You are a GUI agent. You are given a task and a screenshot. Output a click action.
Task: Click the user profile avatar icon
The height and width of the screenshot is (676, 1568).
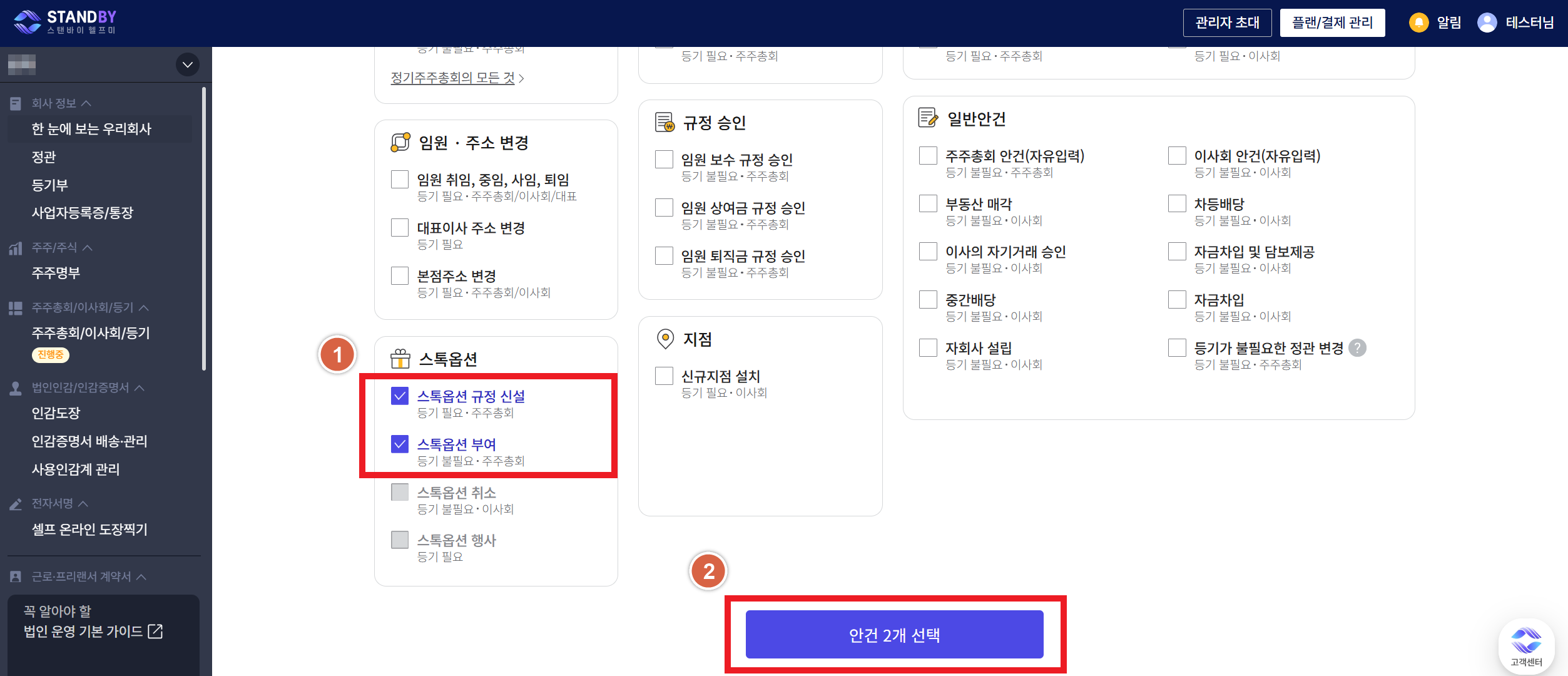(x=1487, y=23)
